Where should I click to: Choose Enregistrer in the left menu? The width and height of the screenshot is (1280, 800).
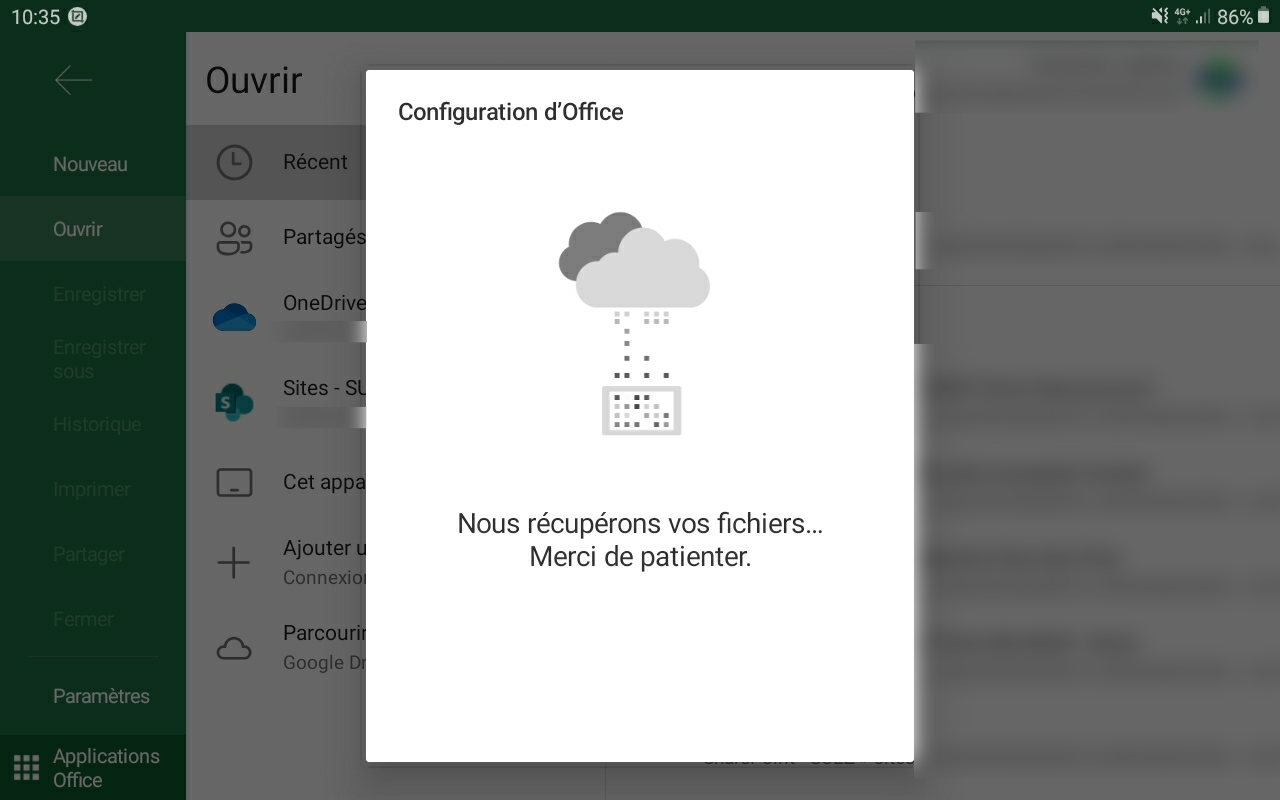point(99,294)
